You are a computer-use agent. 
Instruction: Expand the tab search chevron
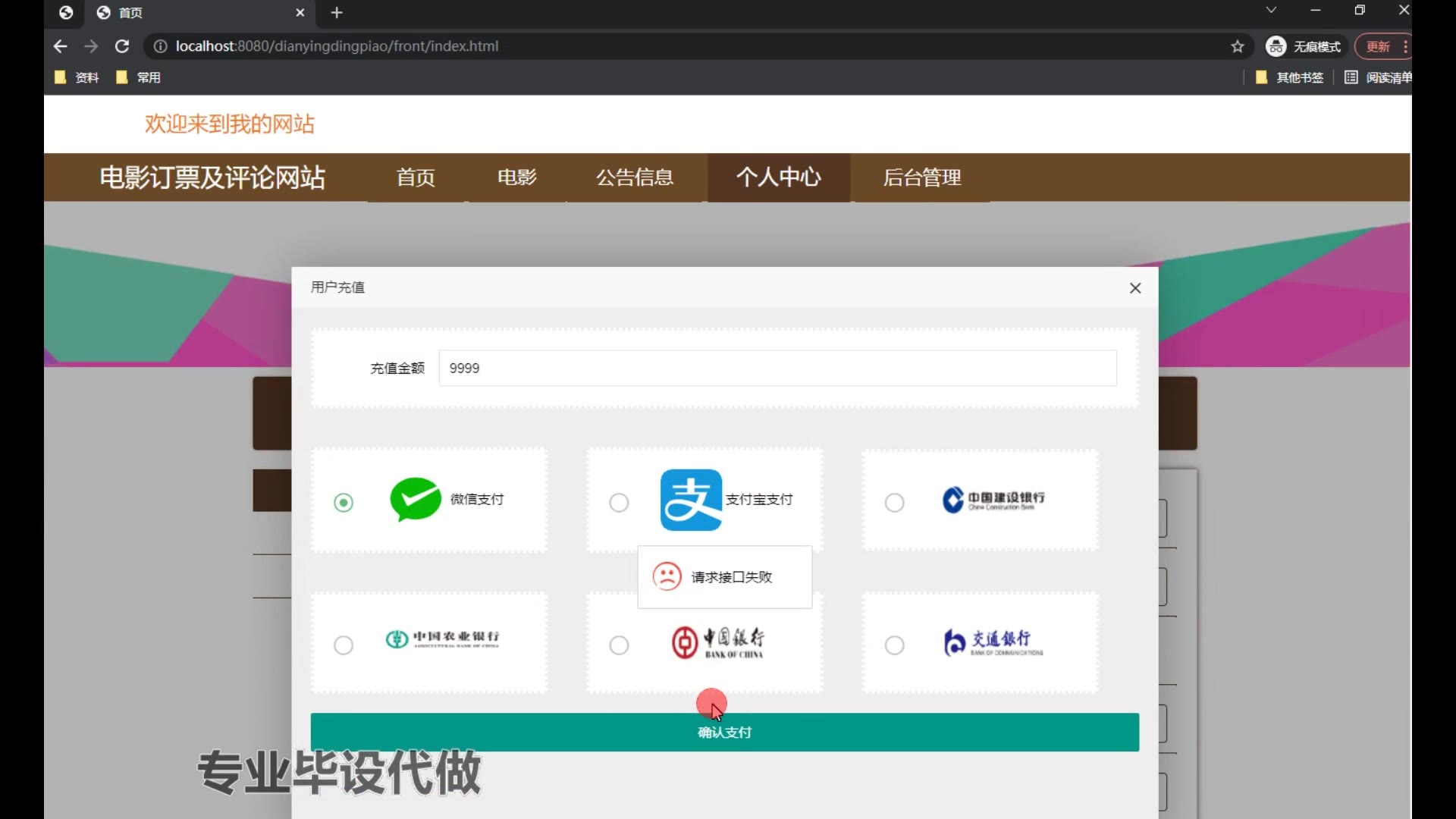click(1271, 11)
